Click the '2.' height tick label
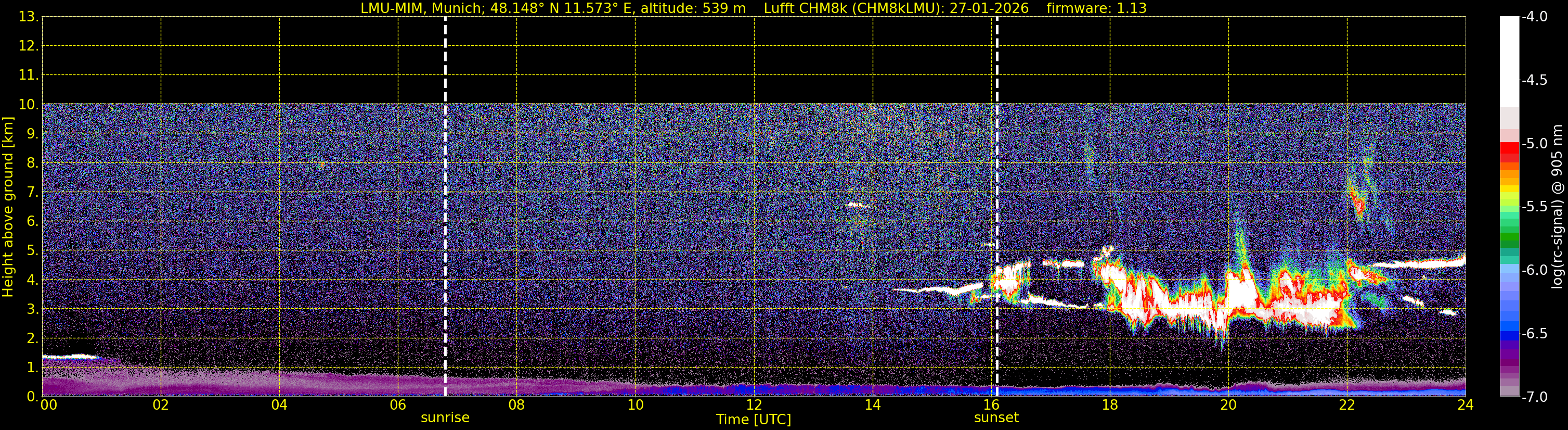1568x430 pixels. coord(32,339)
